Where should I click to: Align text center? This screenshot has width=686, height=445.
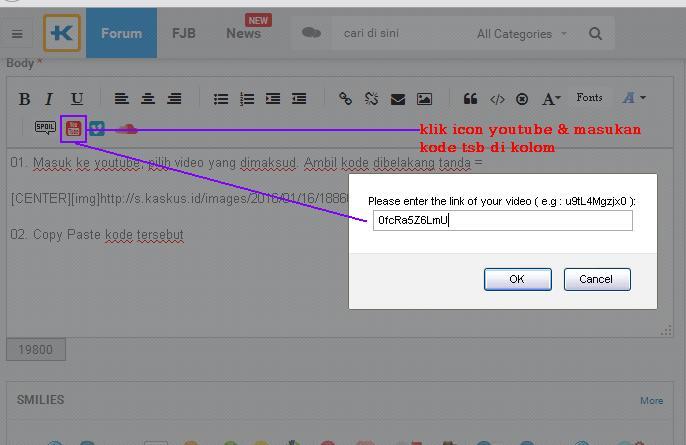point(148,99)
